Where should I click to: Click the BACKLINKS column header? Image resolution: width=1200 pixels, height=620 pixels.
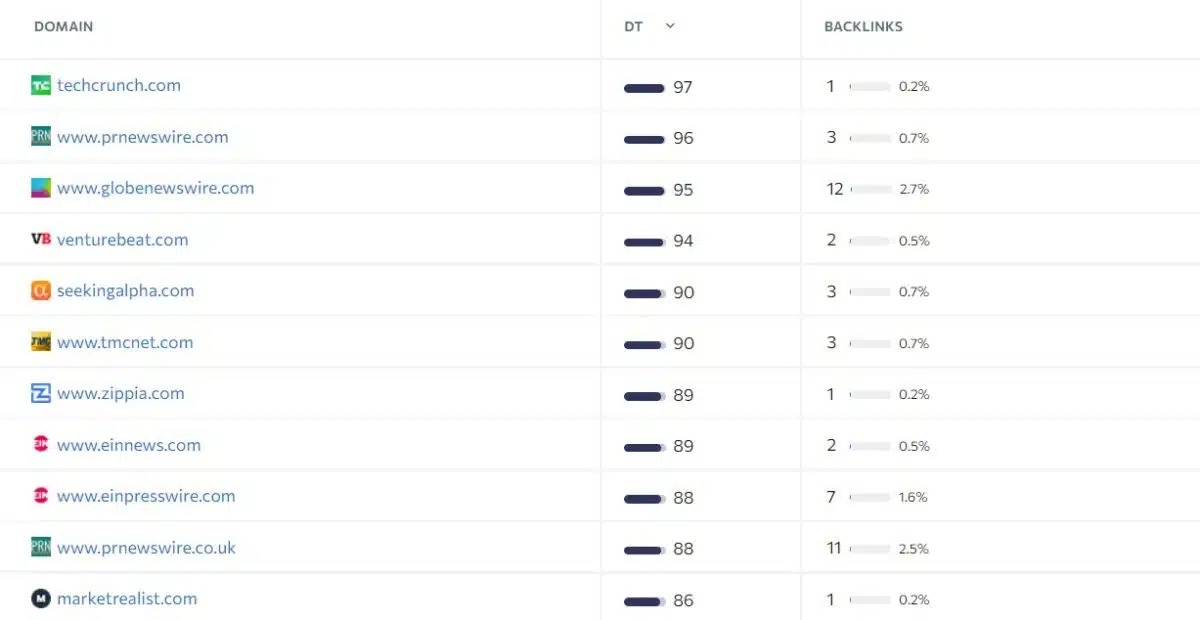(863, 27)
